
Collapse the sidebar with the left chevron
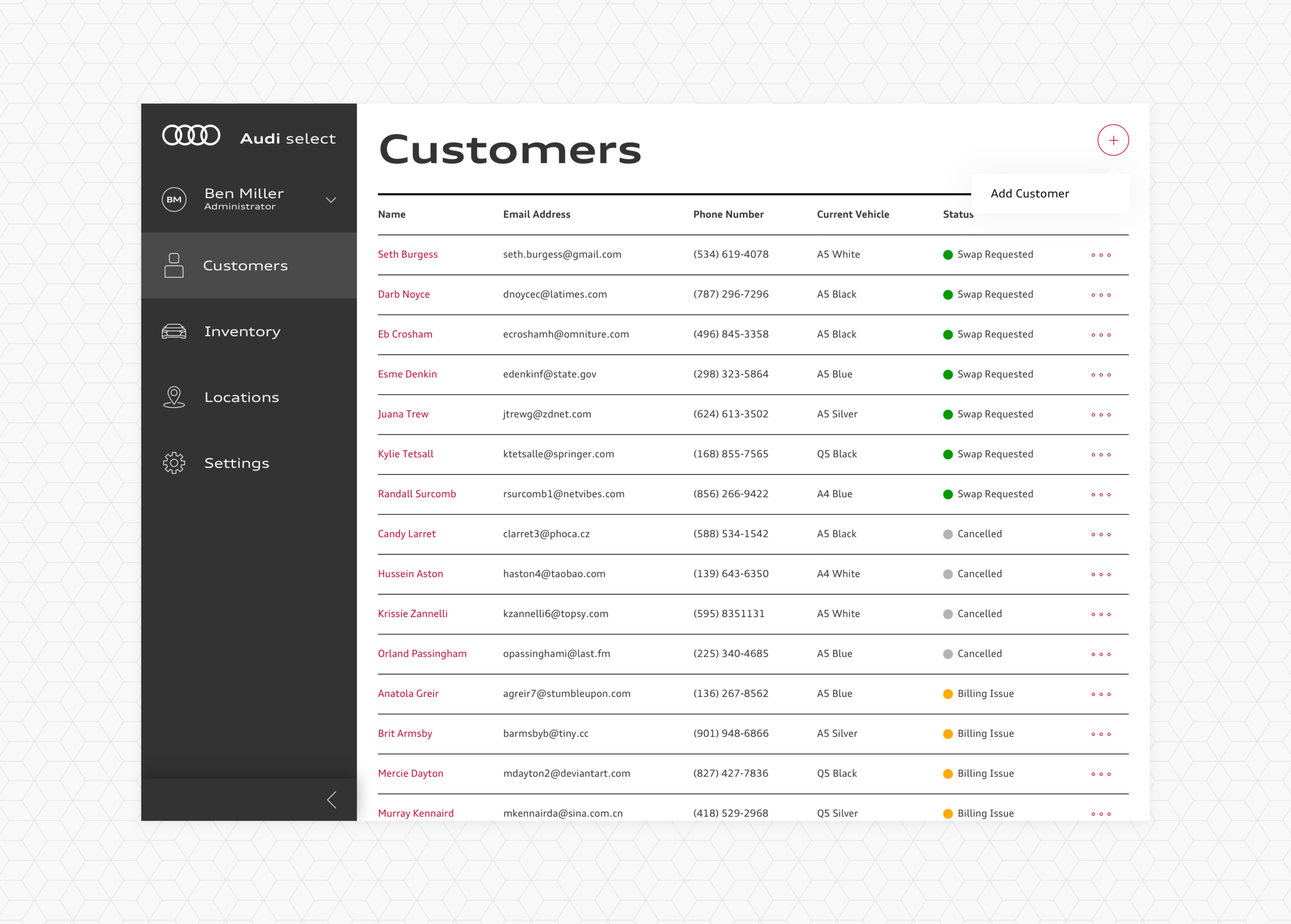[332, 800]
